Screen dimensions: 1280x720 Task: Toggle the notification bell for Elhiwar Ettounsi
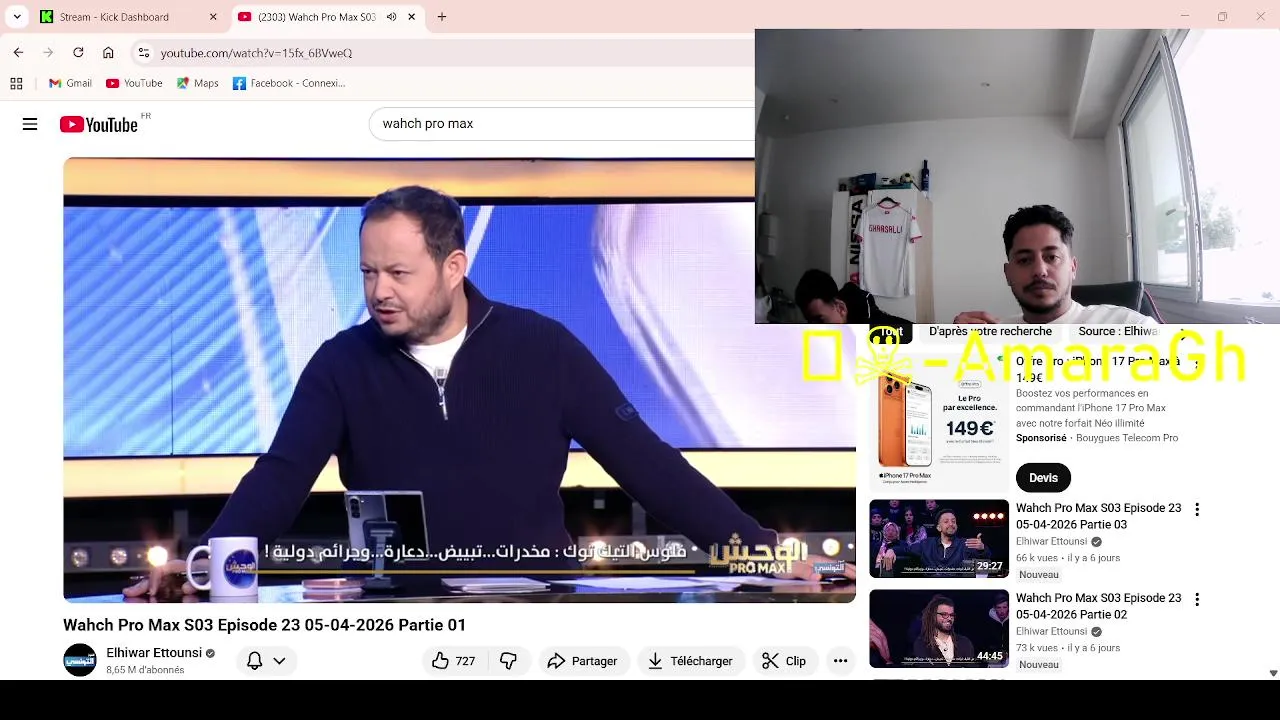tap(254, 661)
